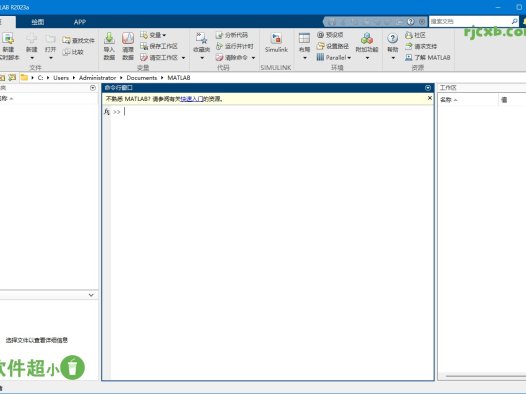The image size is (526, 394).
Task: Open the Current Folder panel actions button
Action: click(93, 88)
